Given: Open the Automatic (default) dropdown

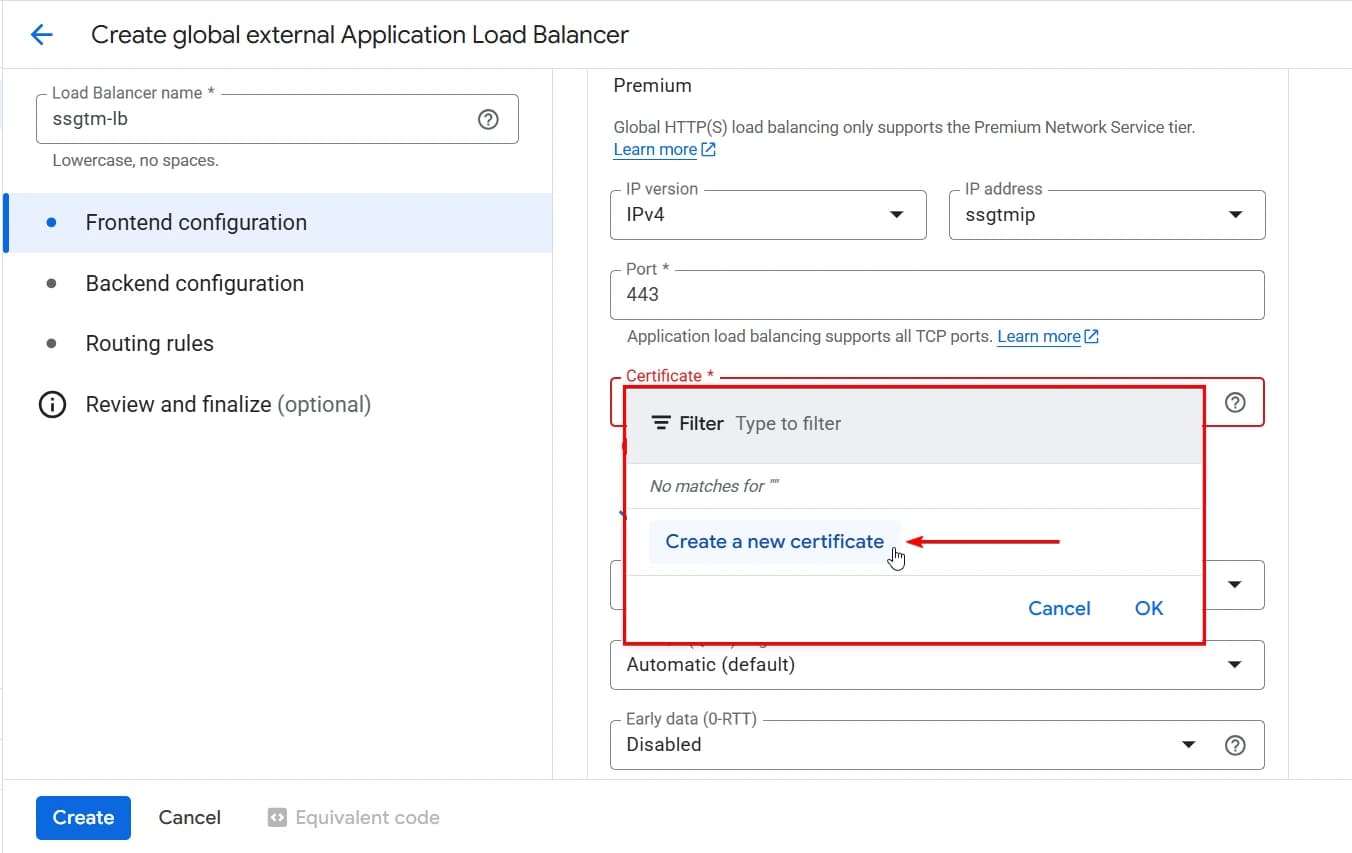Looking at the screenshot, I should pyautogui.click(x=936, y=665).
